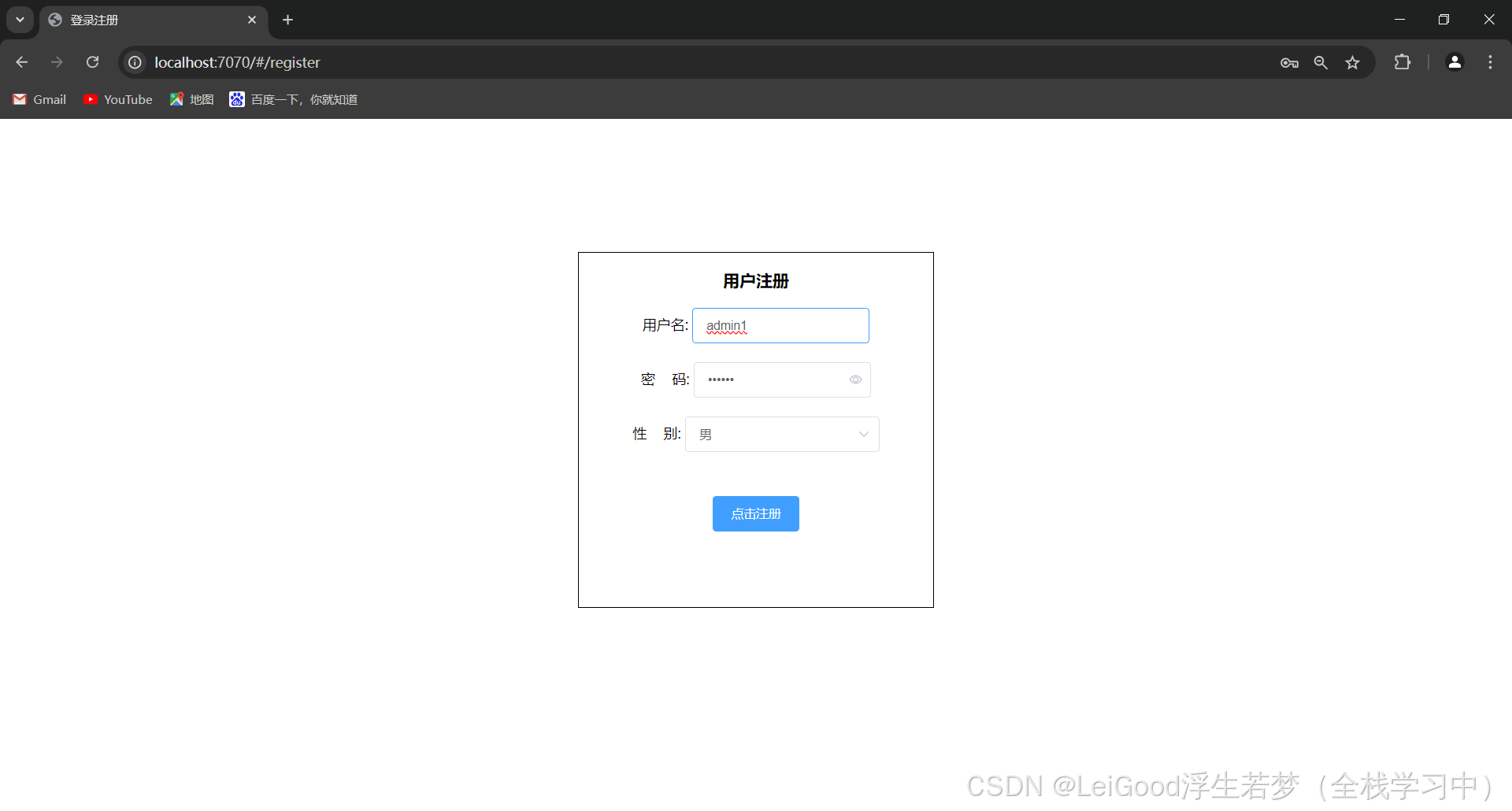The width and height of the screenshot is (1512, 811).
Task: Toggle password visibility with the eye icon
Action: click(855, 380)
